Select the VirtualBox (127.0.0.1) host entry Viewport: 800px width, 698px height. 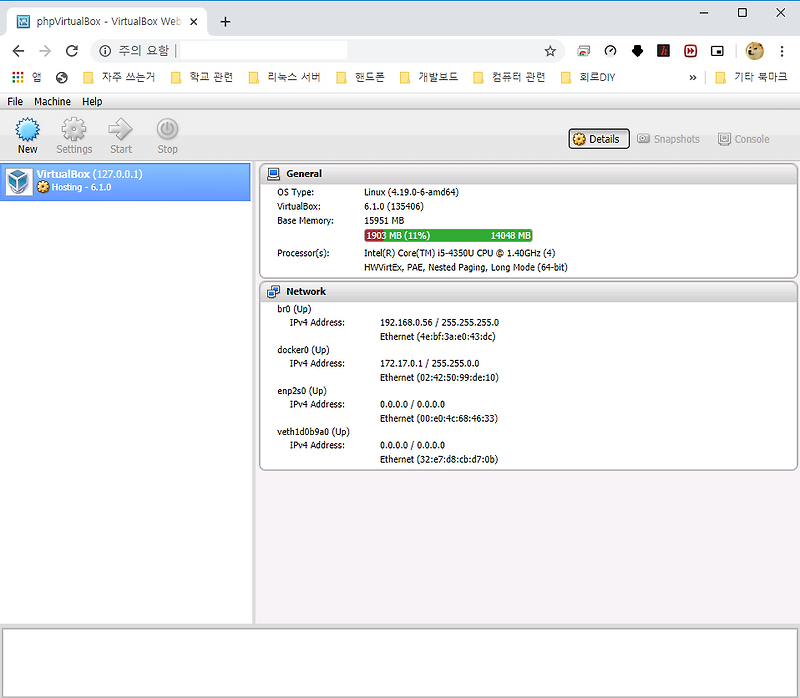pyautogui.click(x=125, y=182)
